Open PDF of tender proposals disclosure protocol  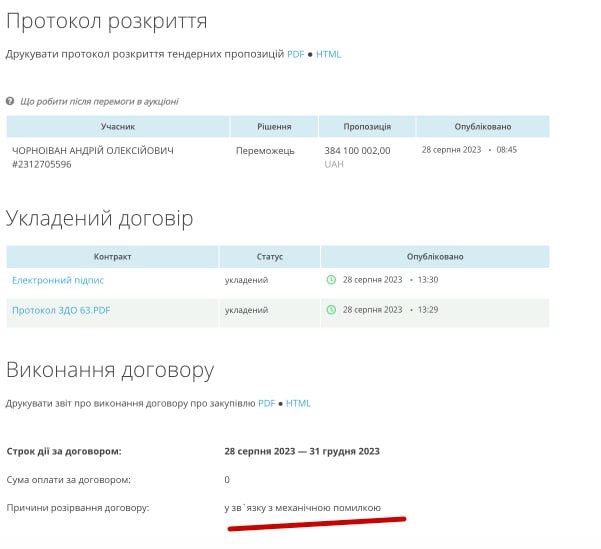point(296,54)
